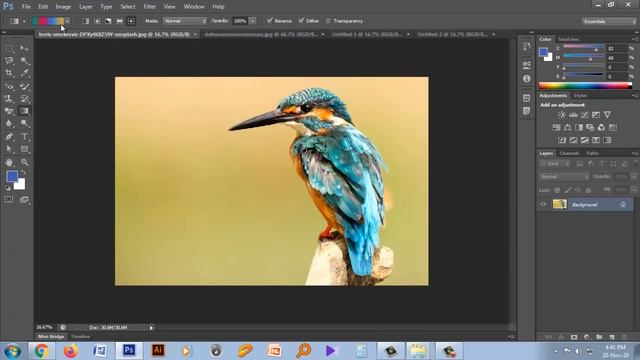Select the Move tool
Screen dimensions: 640x360
tap(24, 49)
